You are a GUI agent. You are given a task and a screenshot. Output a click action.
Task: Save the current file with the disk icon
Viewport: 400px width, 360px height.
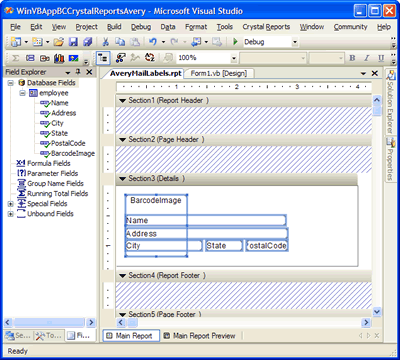(73, 42)
